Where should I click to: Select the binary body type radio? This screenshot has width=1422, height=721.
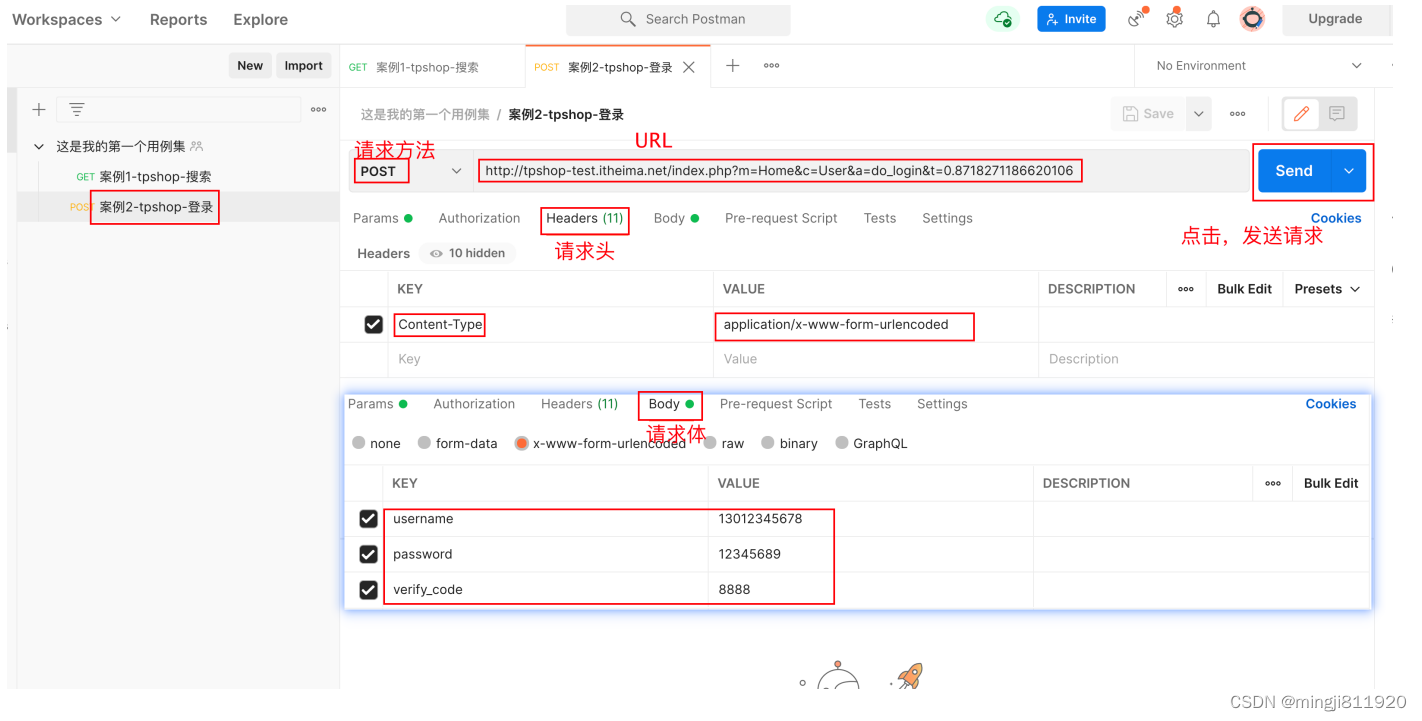pyautogui.click(x=768, y=443)
